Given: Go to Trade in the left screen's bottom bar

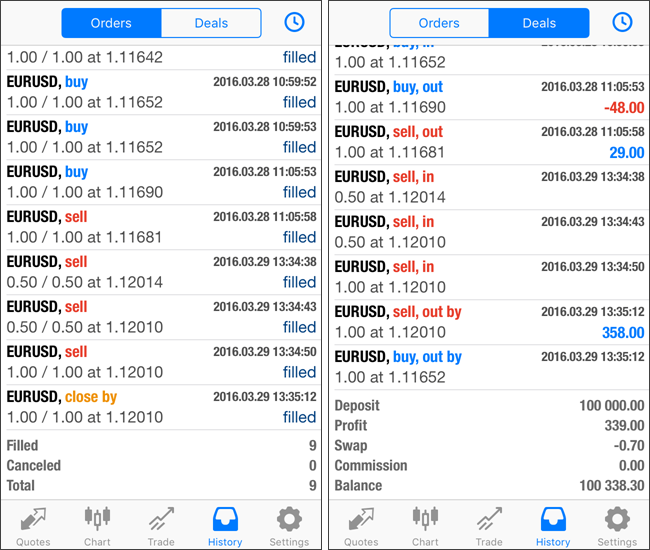Looking at the screenshot, I should [x=161, y=525].
